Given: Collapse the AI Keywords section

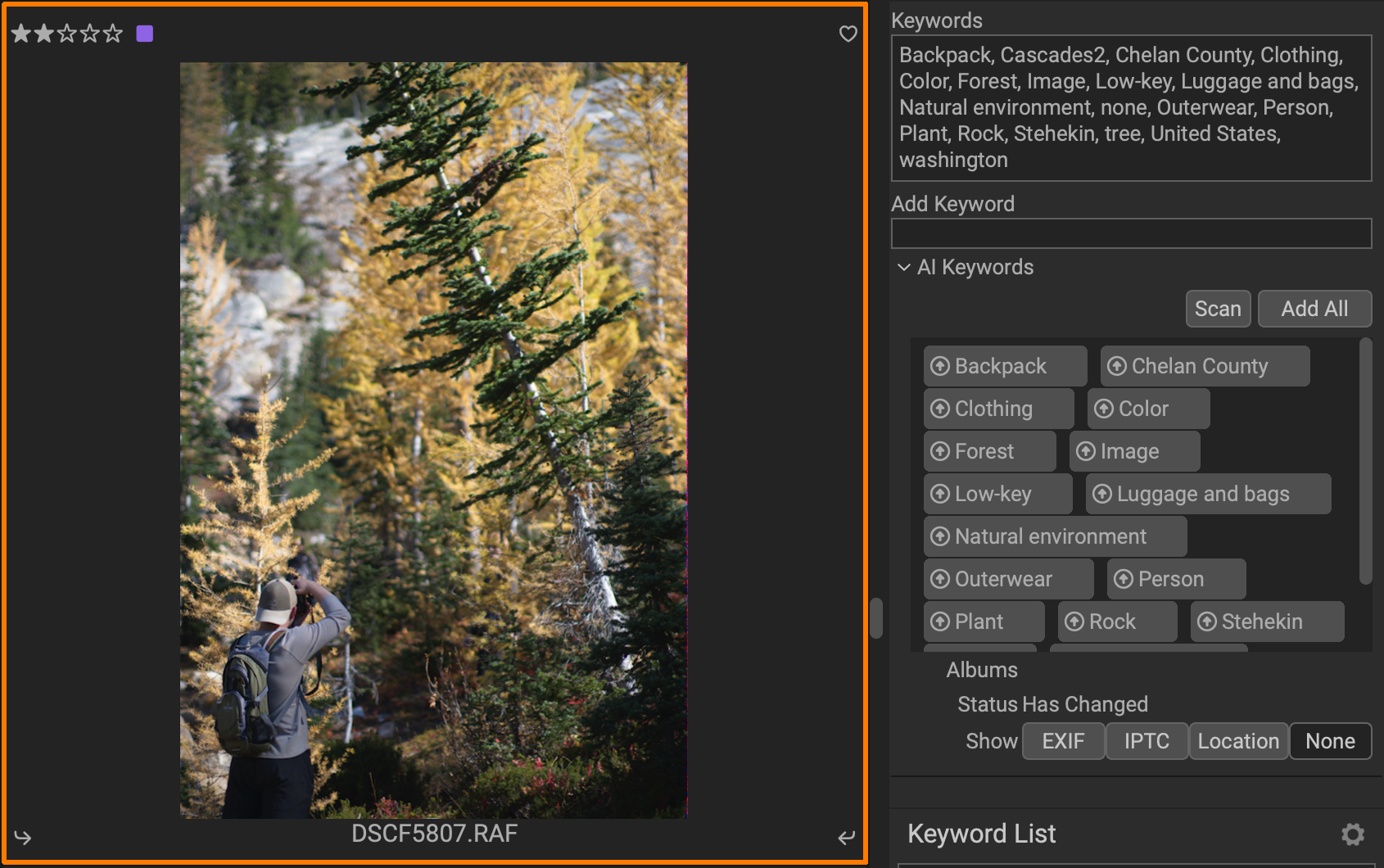Looking at the screenshot, I should (904, 267).
